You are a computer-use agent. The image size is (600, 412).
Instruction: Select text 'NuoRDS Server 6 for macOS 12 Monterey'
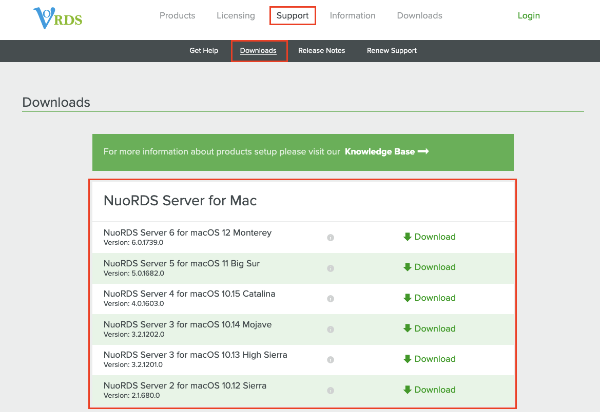[x=188, y=233]
